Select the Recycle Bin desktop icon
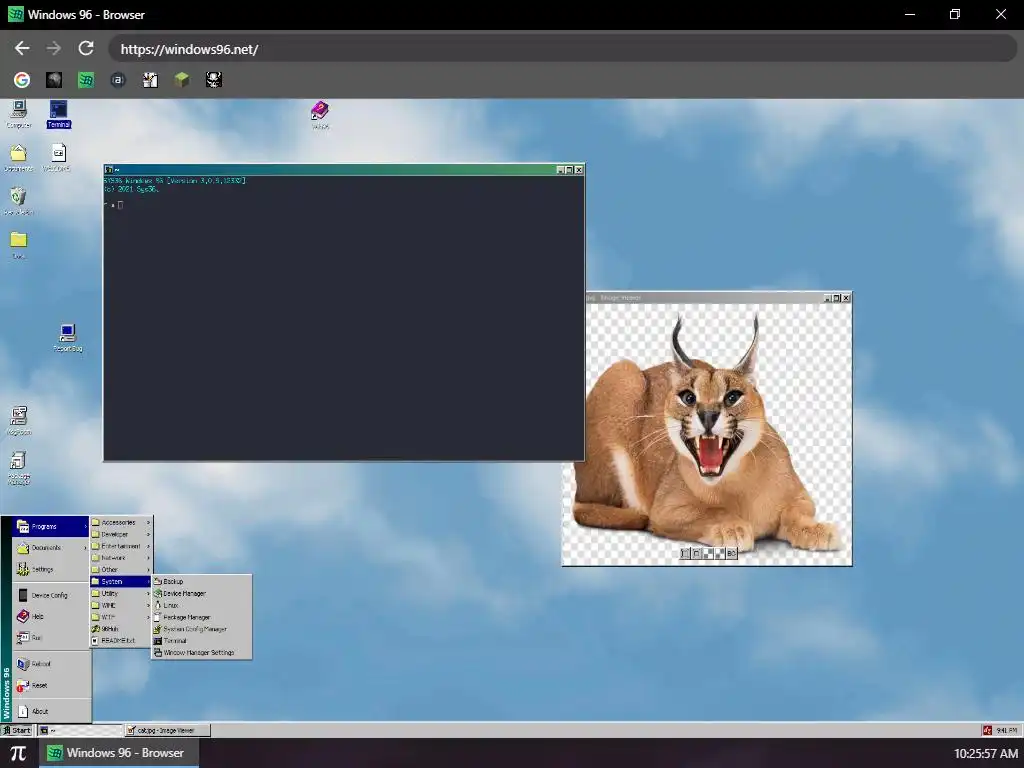 coord(18,201)
